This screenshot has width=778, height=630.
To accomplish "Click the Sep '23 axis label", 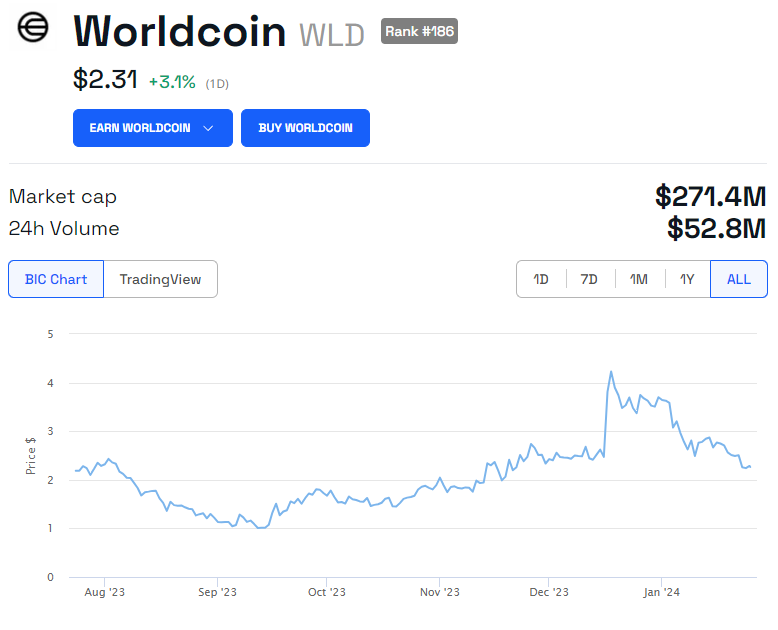I will click(217, 592).
